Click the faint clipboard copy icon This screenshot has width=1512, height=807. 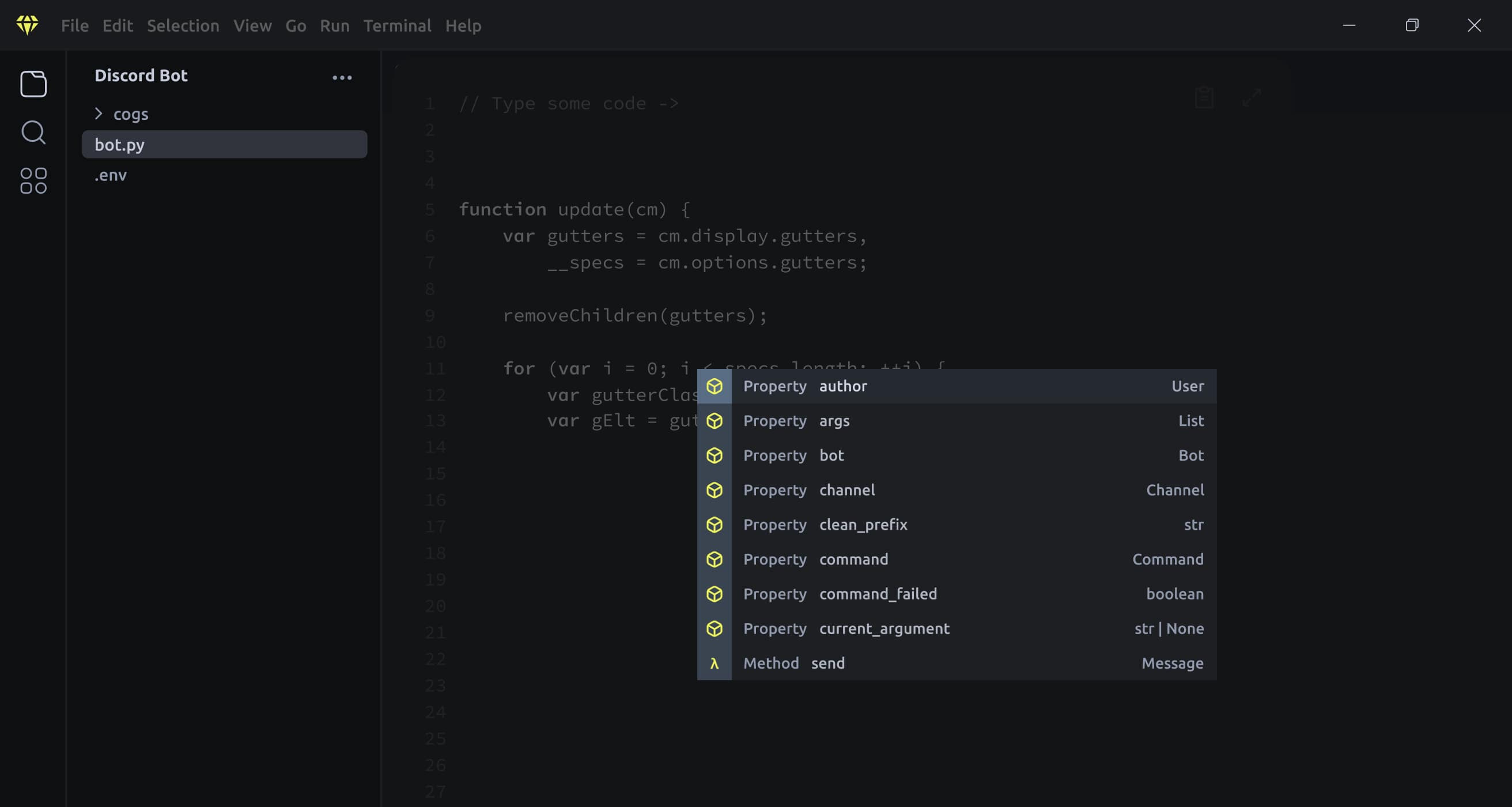(1204, 97)
